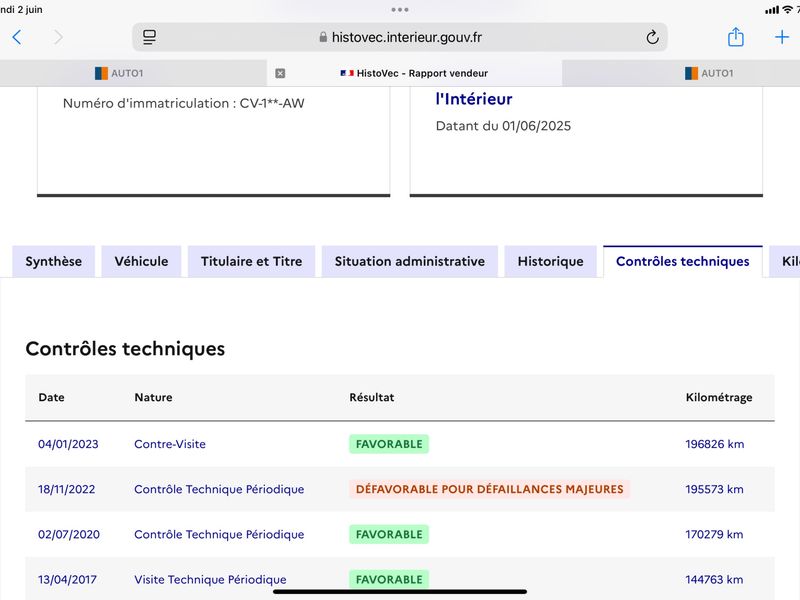This screenshot has height=600, width=800.
Task: Open the page reader format icon
Action: click(149, 37)
